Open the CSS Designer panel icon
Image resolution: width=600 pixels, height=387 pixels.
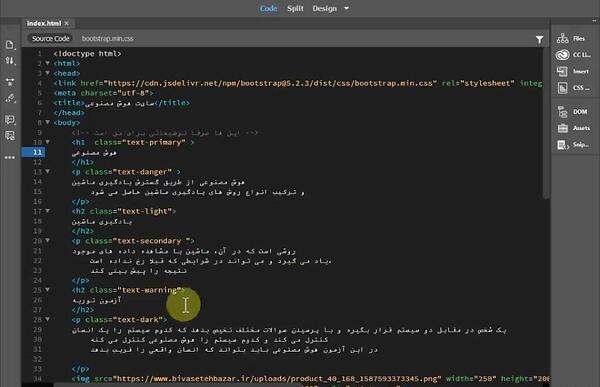coord(562,88)
